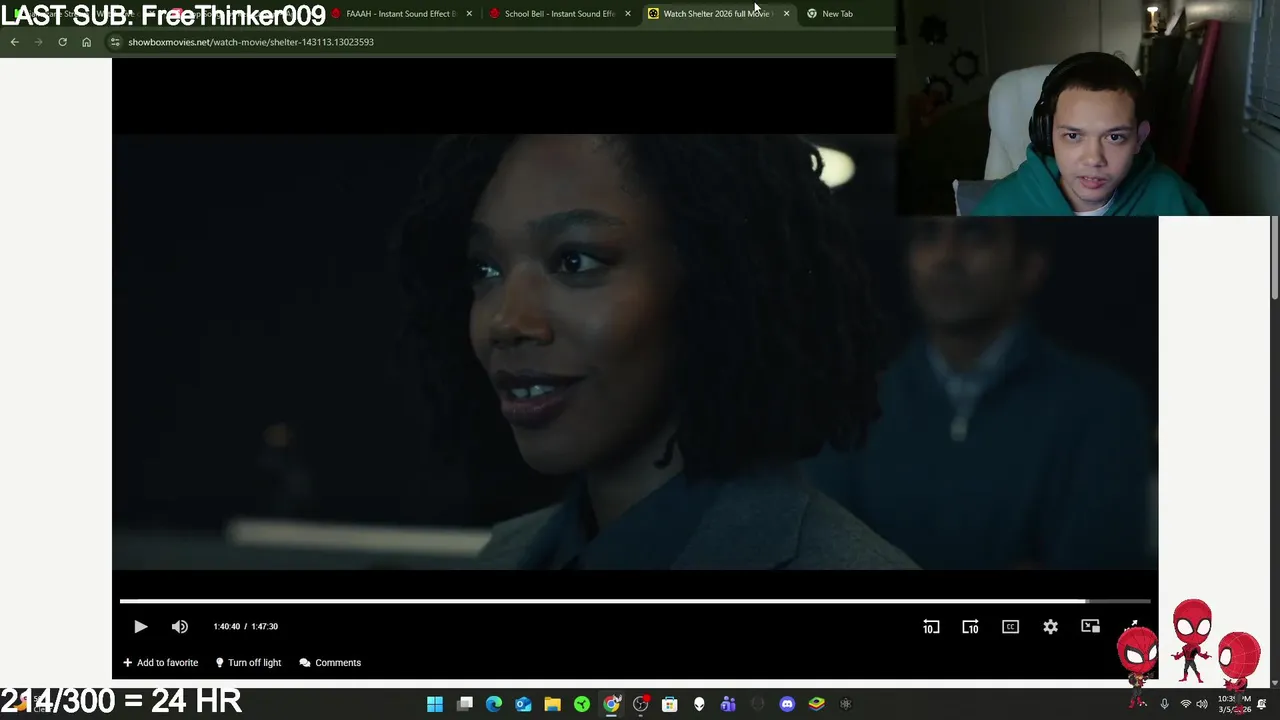The image size is (1280, 720).
Task: Close the Watch Shelter 2026 tab
Action: [786, 13]
